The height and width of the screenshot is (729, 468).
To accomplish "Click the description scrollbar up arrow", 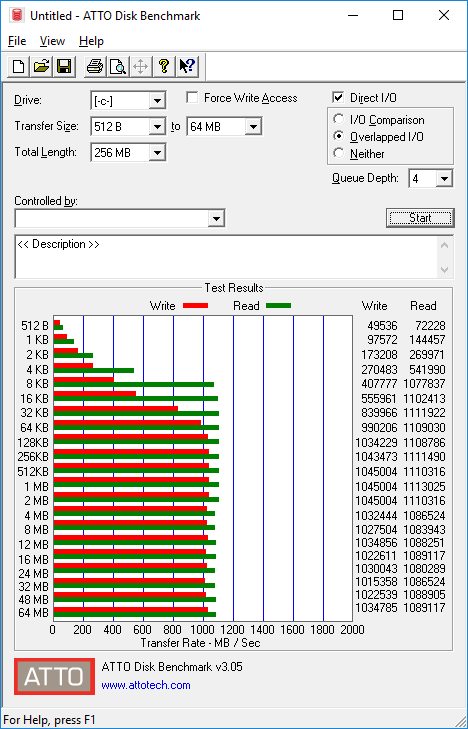I will point(444,245).
